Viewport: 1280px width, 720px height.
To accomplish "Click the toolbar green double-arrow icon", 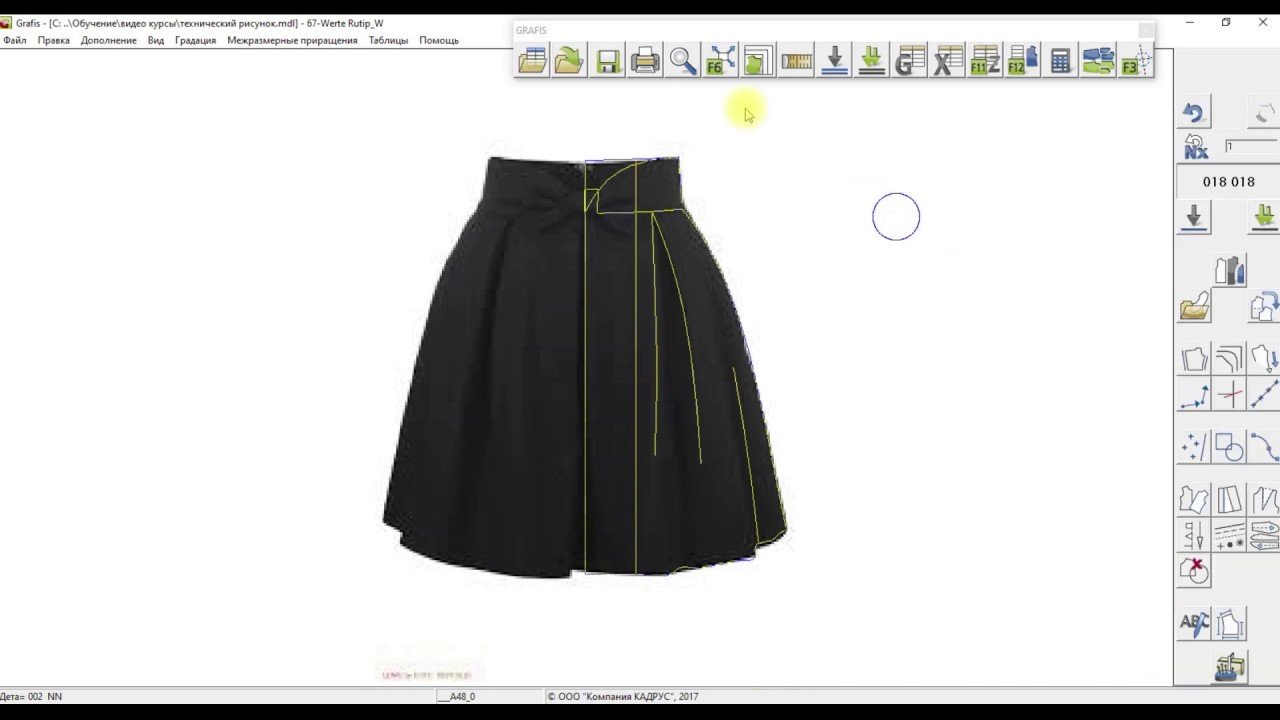I will [872, 61].
